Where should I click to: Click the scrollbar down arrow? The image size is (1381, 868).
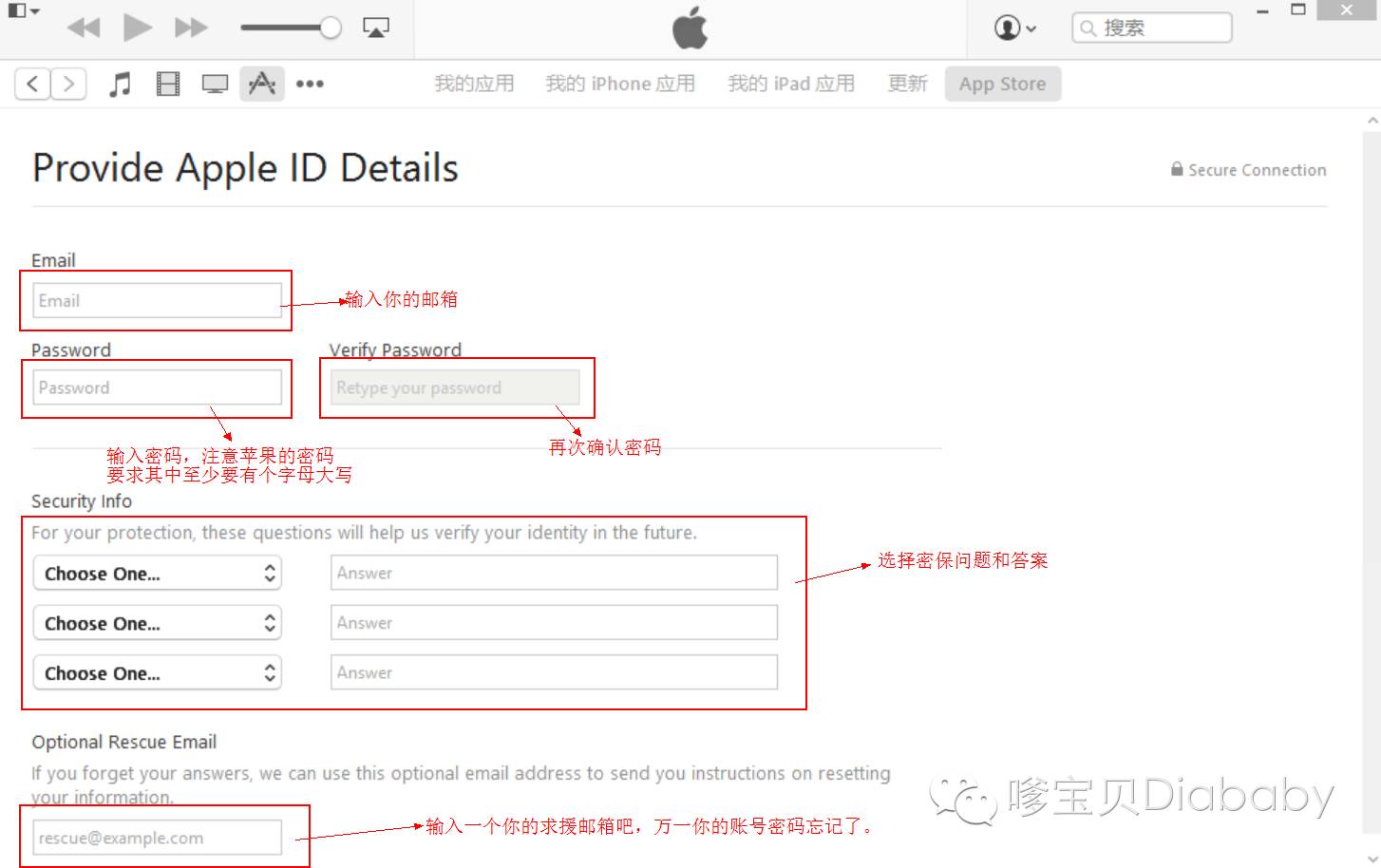click(1372, 859)
